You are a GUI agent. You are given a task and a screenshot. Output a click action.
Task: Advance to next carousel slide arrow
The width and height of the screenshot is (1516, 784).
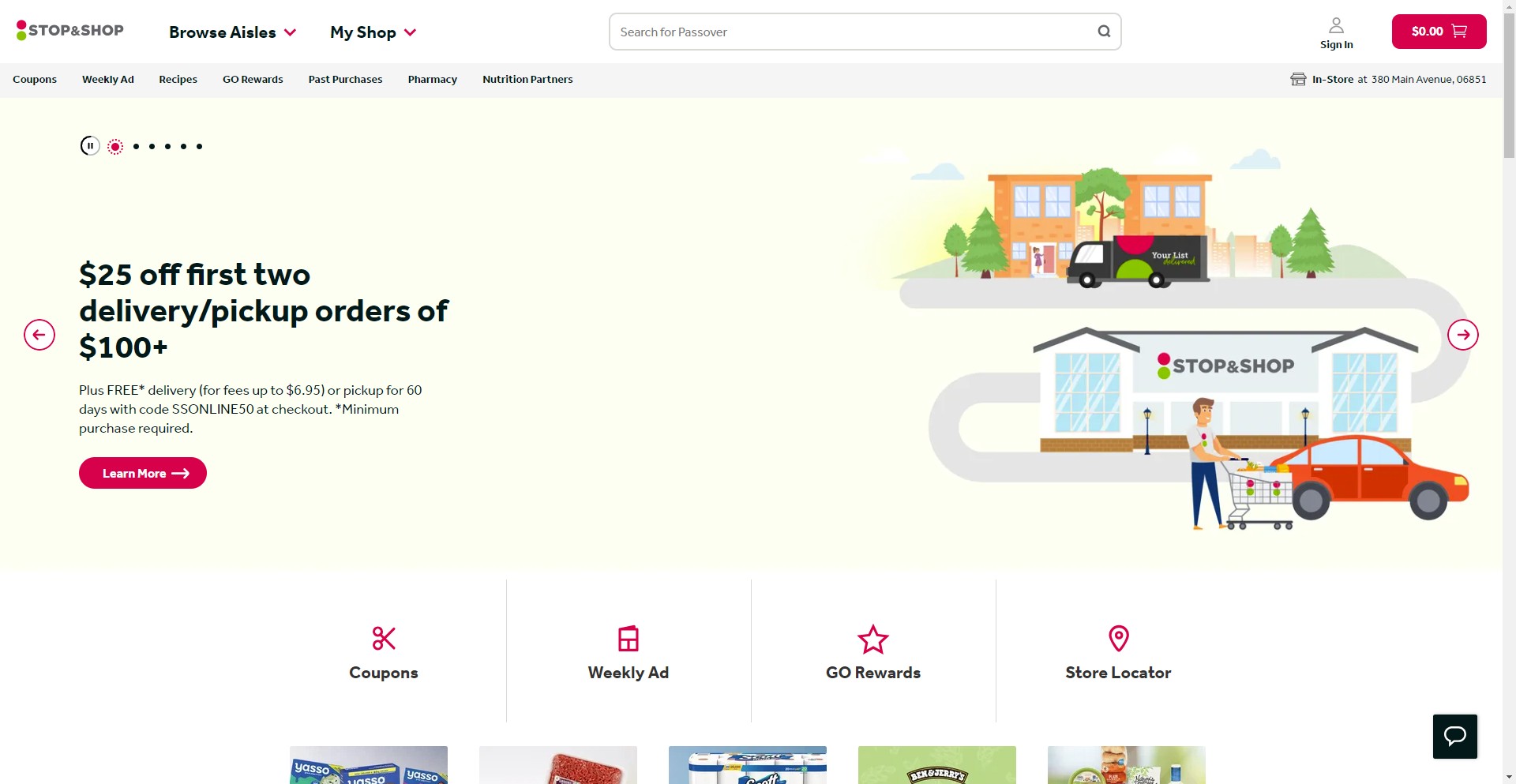[x=1462, y=335]
